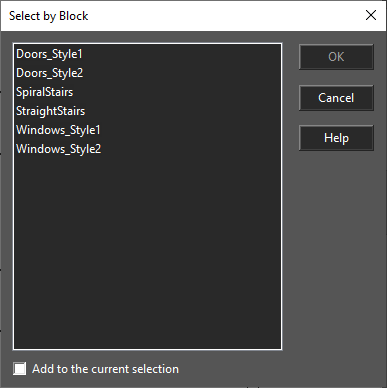Choose SpiralStairs from the list
This screenshot has height=388, width=387.
click(44, 92)
